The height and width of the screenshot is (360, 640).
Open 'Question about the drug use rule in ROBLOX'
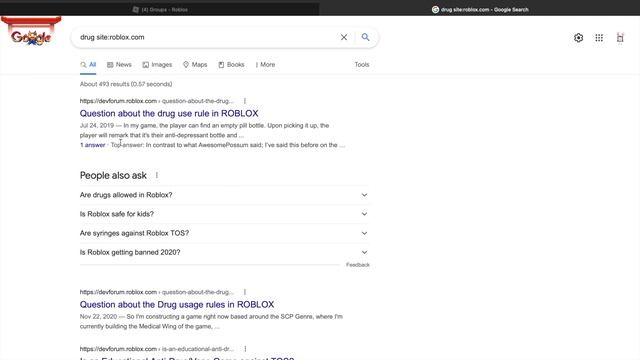pos(169,113)
